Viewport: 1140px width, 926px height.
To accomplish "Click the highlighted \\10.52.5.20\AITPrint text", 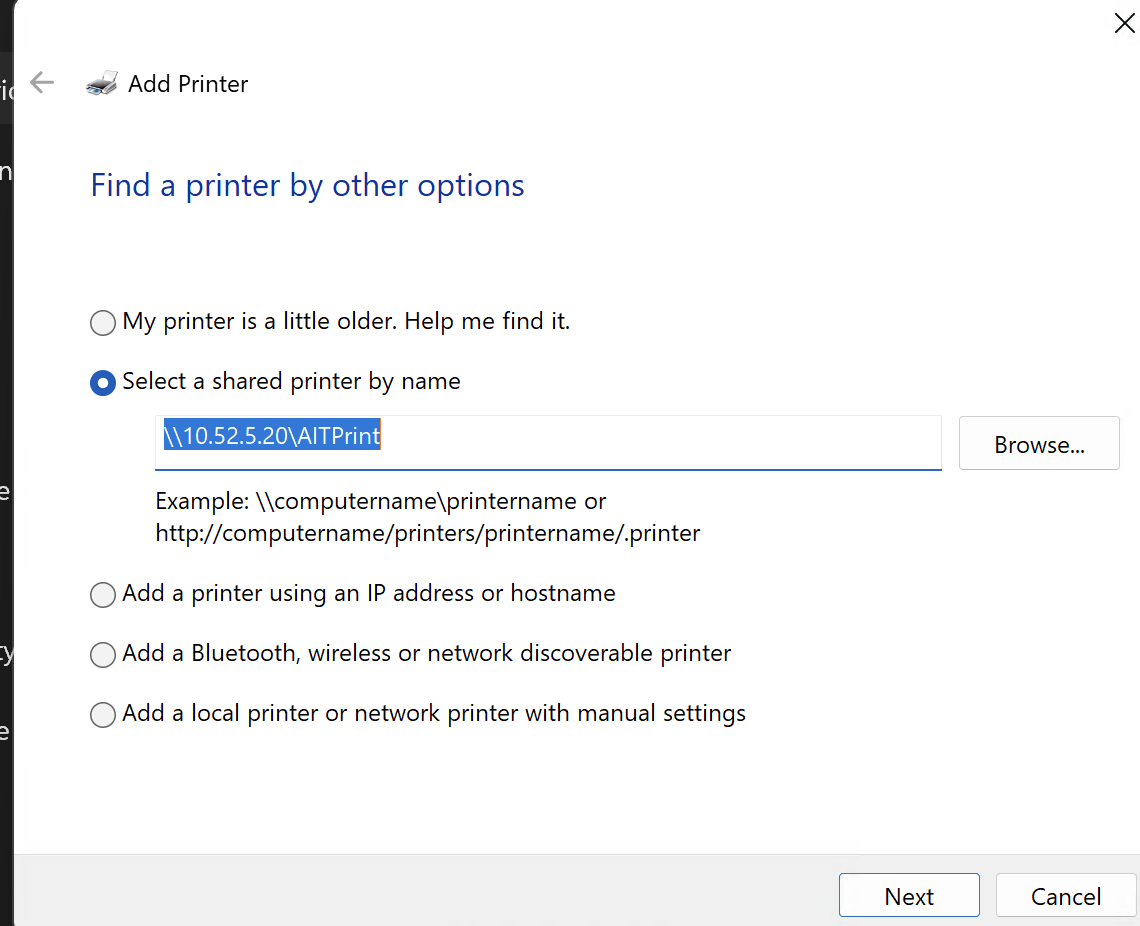I will tap(272, 437).
